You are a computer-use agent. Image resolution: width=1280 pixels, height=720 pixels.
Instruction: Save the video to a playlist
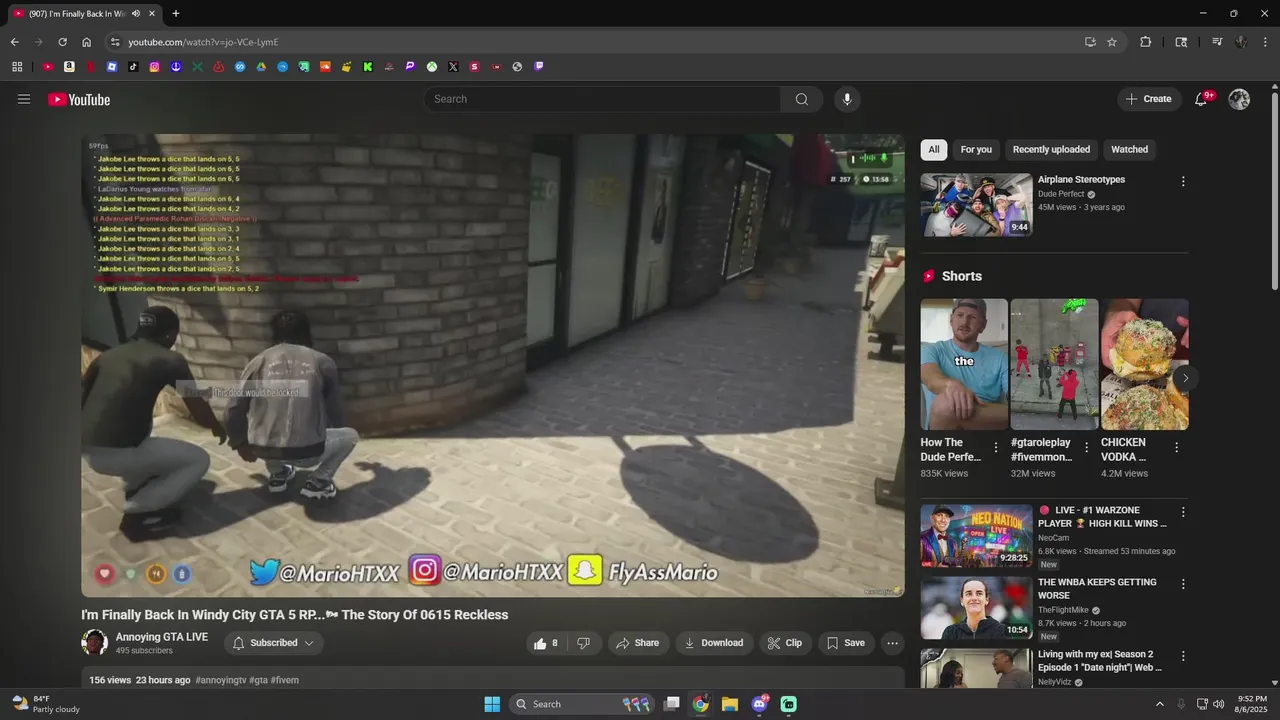844,643
